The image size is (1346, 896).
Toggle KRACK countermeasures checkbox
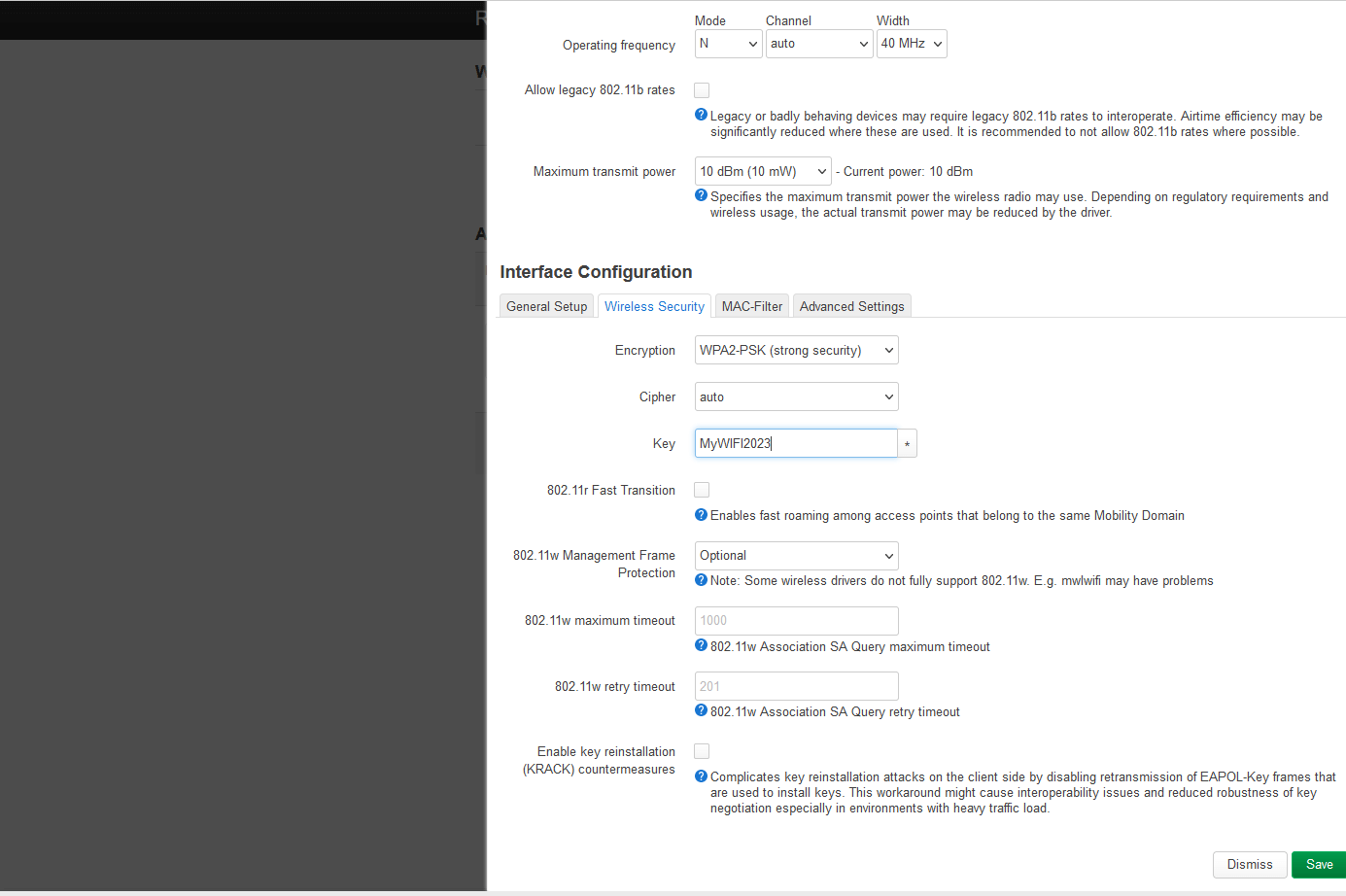tap(702, 751)
